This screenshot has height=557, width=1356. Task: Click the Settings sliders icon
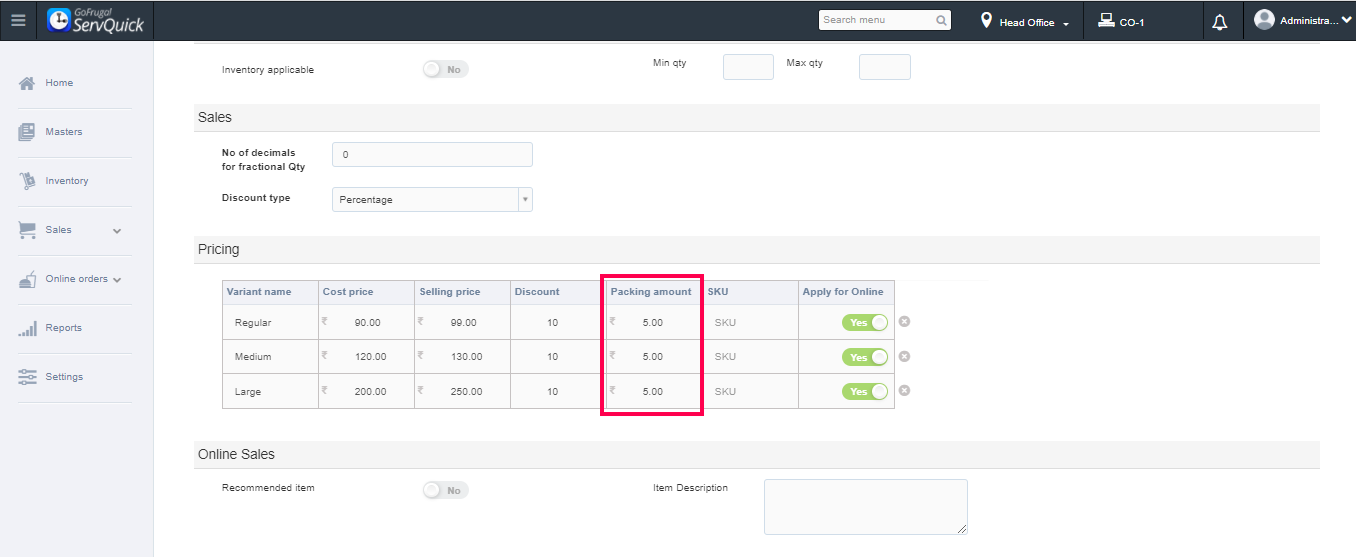tap(27, 377)
